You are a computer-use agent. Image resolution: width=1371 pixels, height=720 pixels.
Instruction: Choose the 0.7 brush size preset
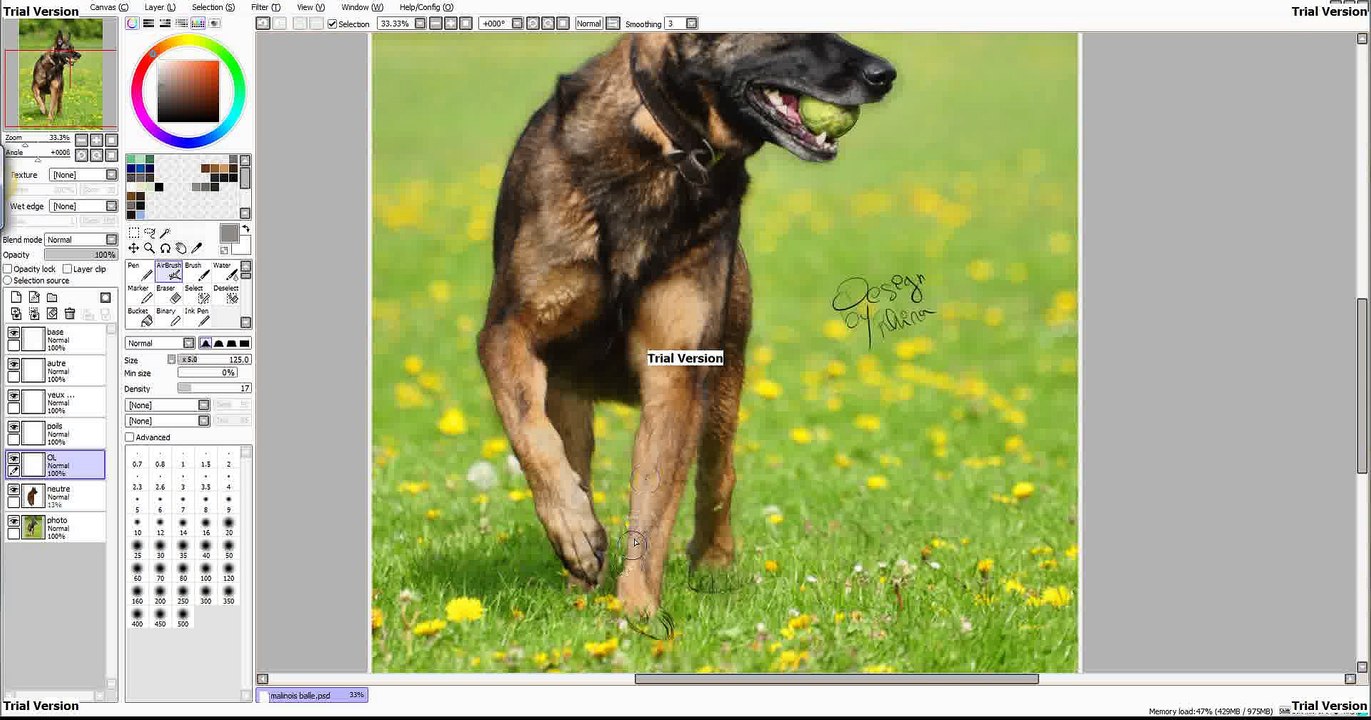coord(137,459)
